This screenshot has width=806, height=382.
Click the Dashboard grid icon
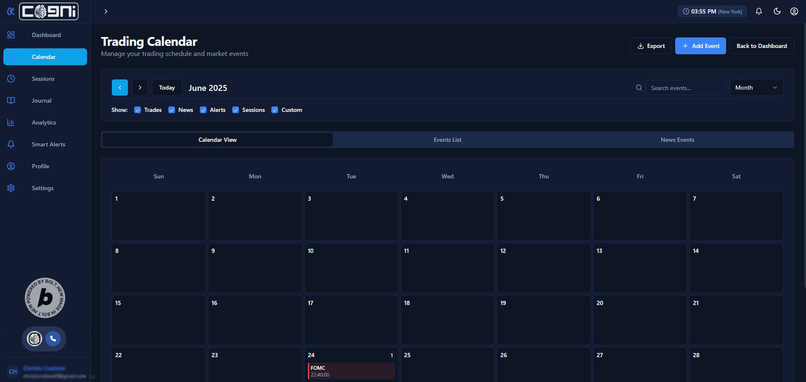click(11, 35)
